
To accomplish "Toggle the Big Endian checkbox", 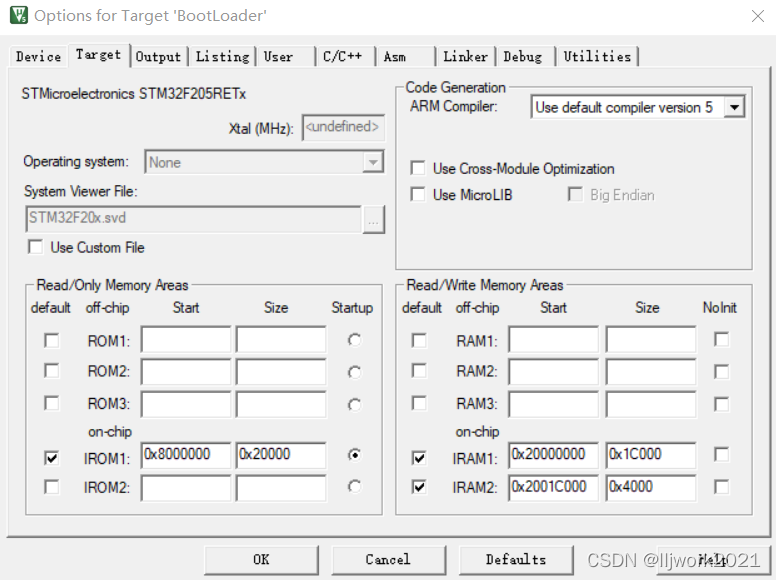I will (x=575, y=194).
